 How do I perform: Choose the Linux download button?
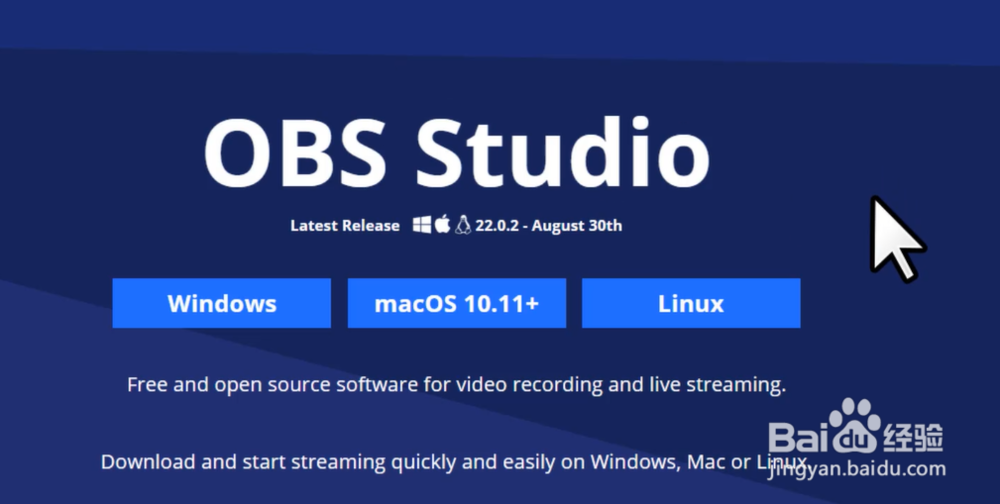coord(691,303)
